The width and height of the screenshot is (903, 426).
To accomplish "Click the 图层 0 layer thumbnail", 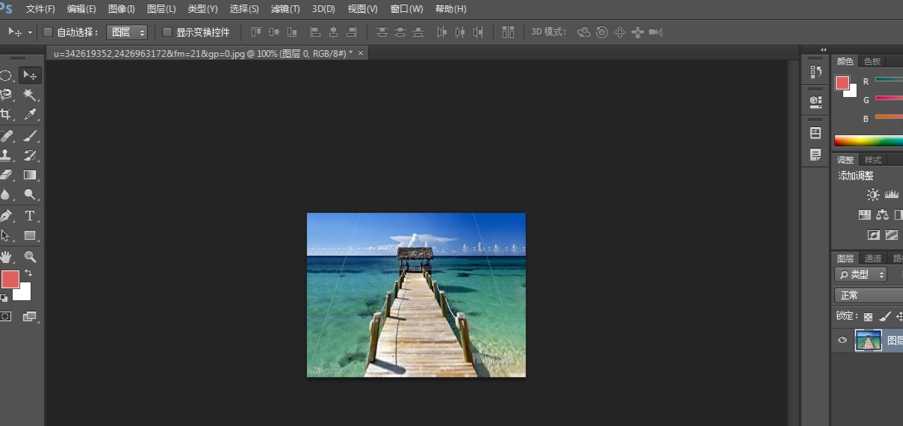I will click(867, 341).
